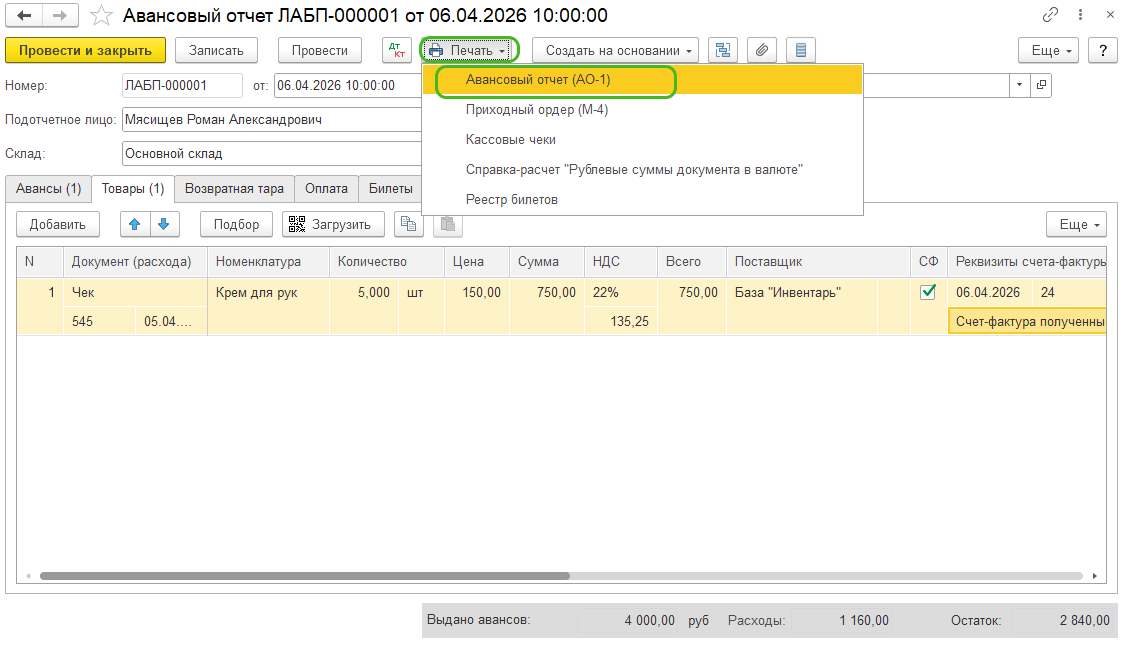Close the document with the X button

coord(1110,14)
